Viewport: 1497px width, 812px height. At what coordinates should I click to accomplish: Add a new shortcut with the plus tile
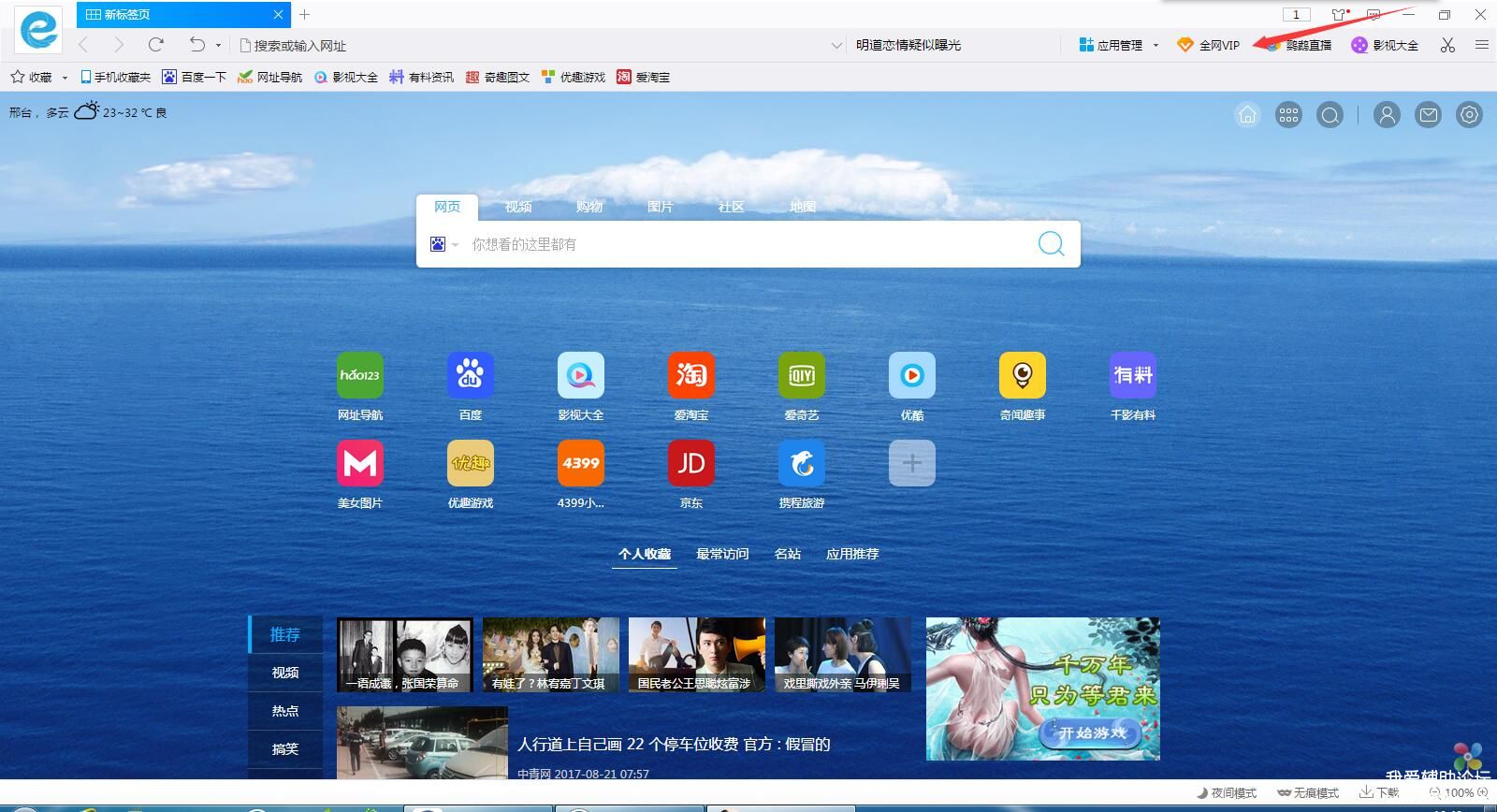click(912, 463)
